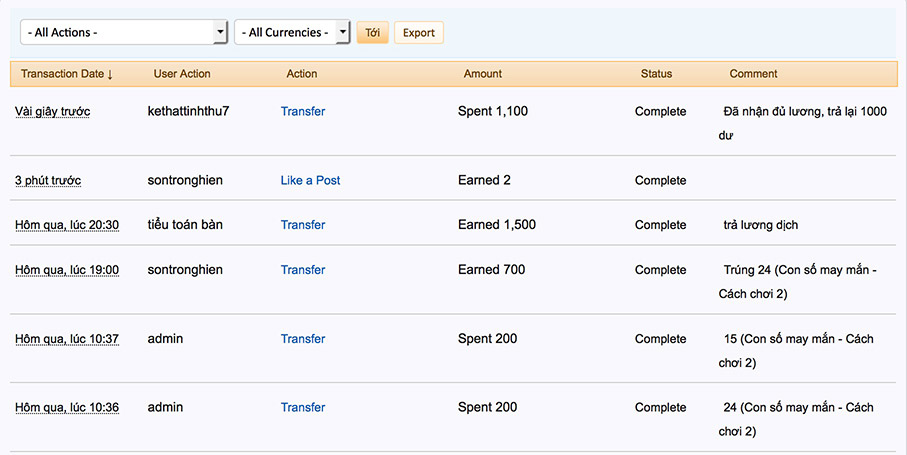The width and height of the screenshot is (907, 455).
Task: Click the Hôm qua, lúc 19:00 timestamp
Action: pyautogui.click(x=67, y=270)
